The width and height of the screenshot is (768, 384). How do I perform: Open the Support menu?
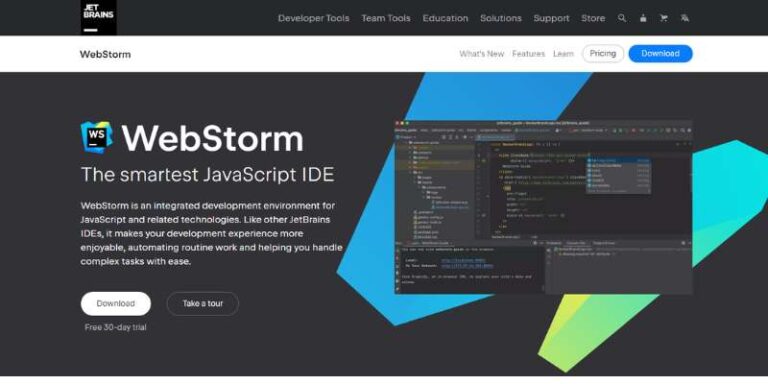[x=551, y=18]
